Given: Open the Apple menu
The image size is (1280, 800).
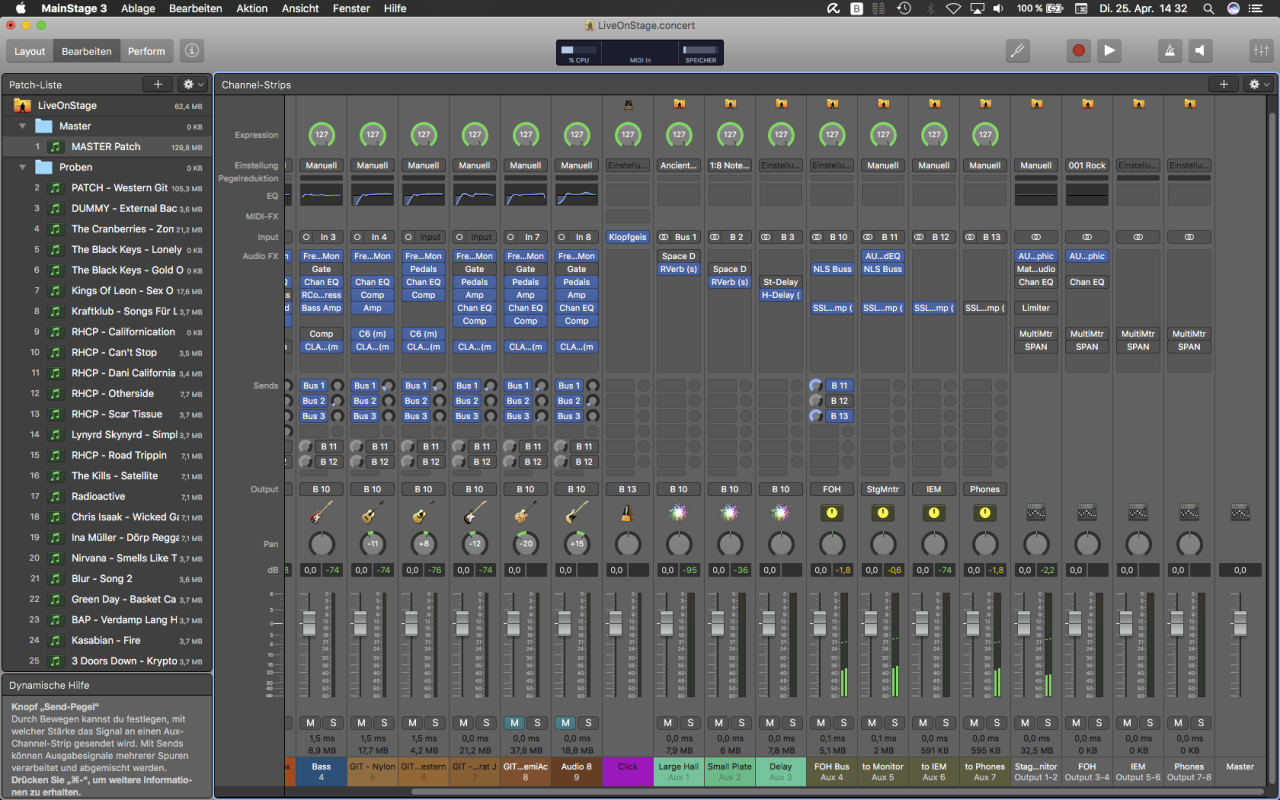Looking at the screenshot, I should point(20,8).
